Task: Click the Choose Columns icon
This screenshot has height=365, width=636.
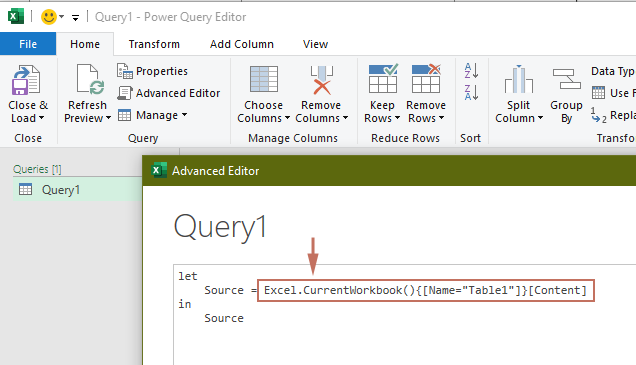Action: coord(264,79)
